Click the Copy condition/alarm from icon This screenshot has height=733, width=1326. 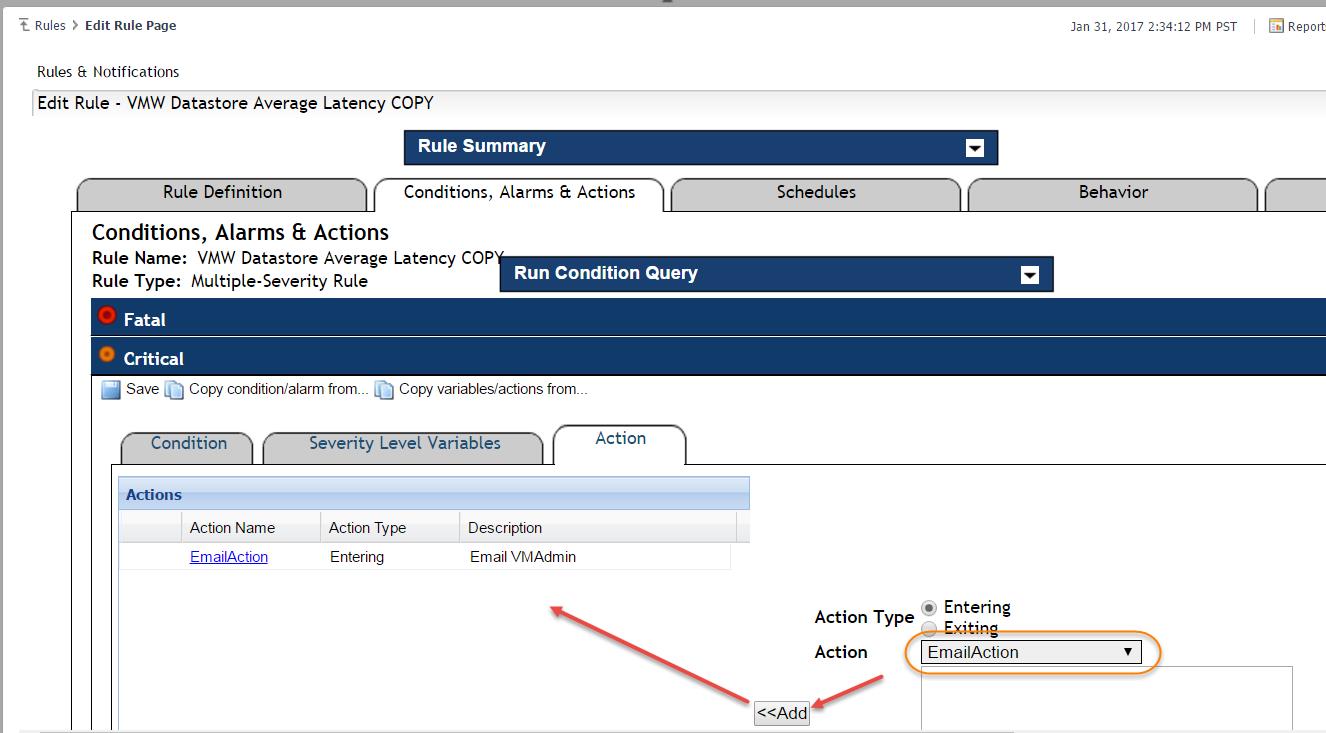pos(175,390)
